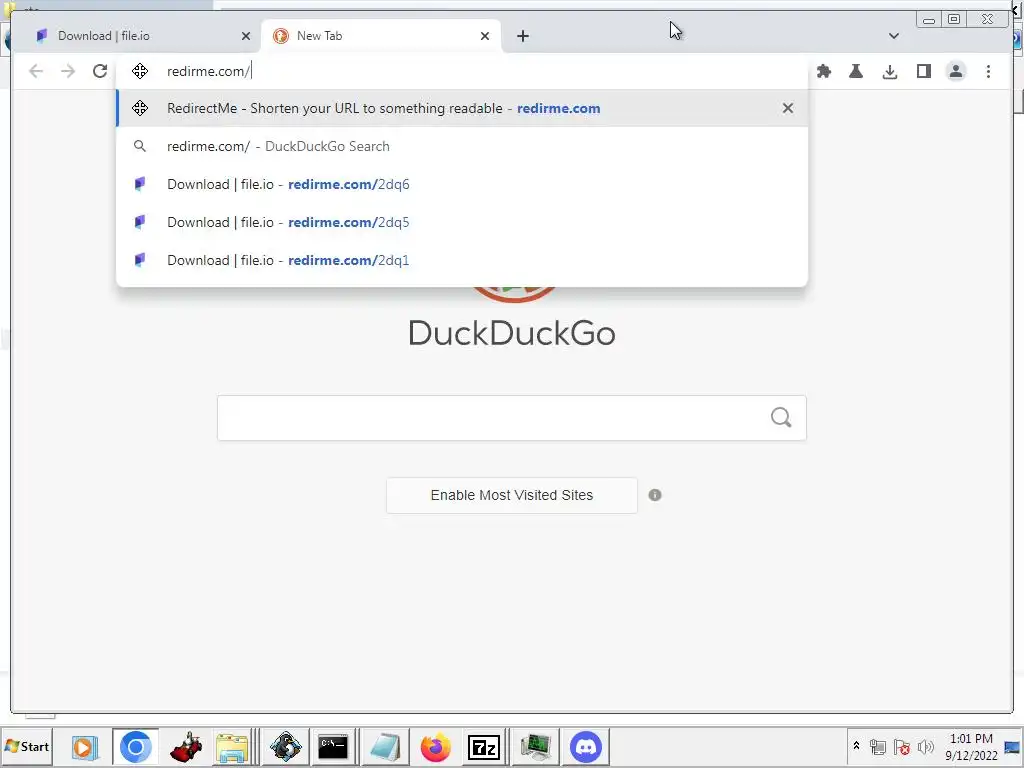Launch Firefox from the taskbar
This screenshot has width=1024, height=768.
click(x=436, y=746)
